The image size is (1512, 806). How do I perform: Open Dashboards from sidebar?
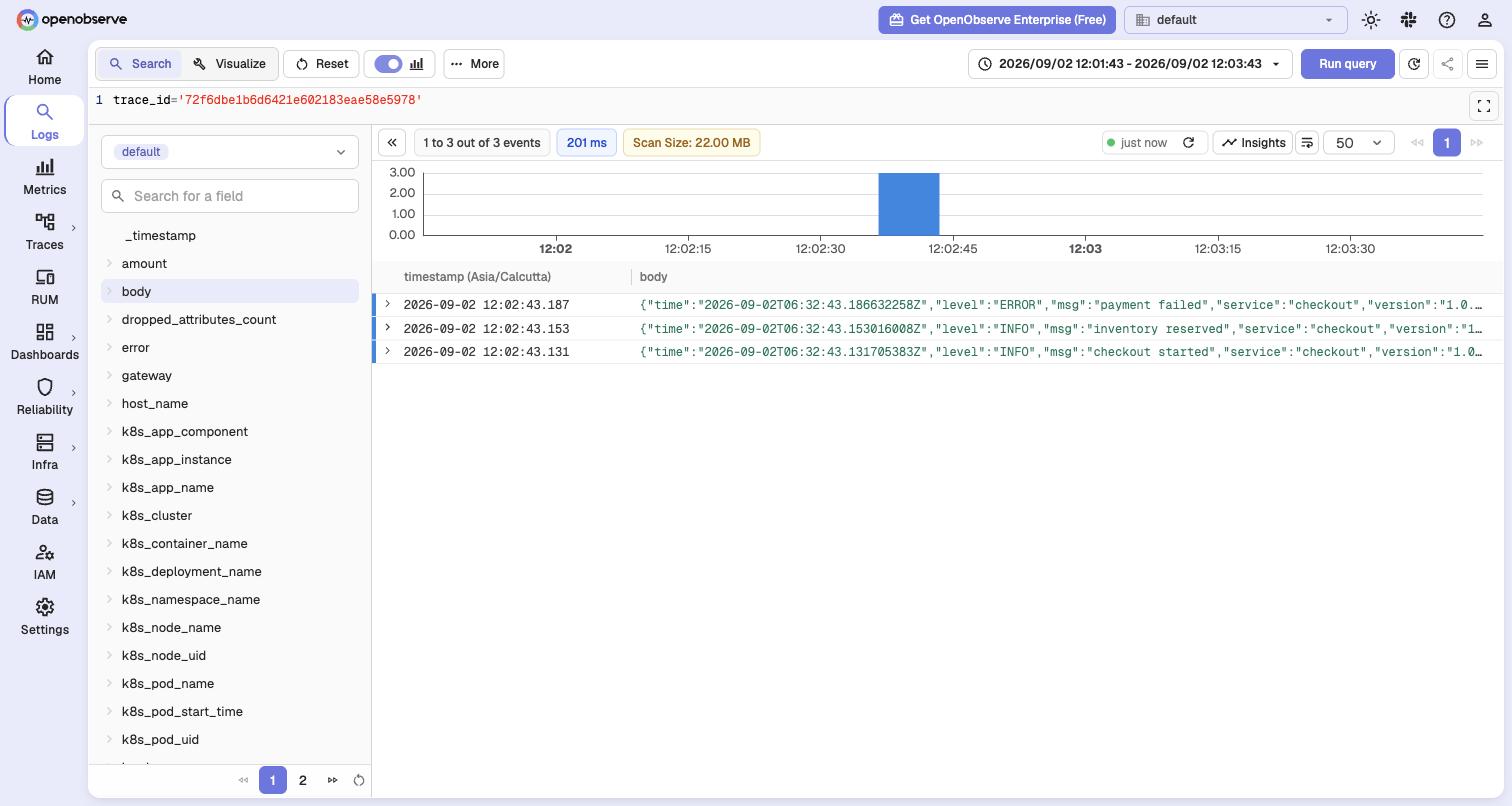click(x=44, y=342)
